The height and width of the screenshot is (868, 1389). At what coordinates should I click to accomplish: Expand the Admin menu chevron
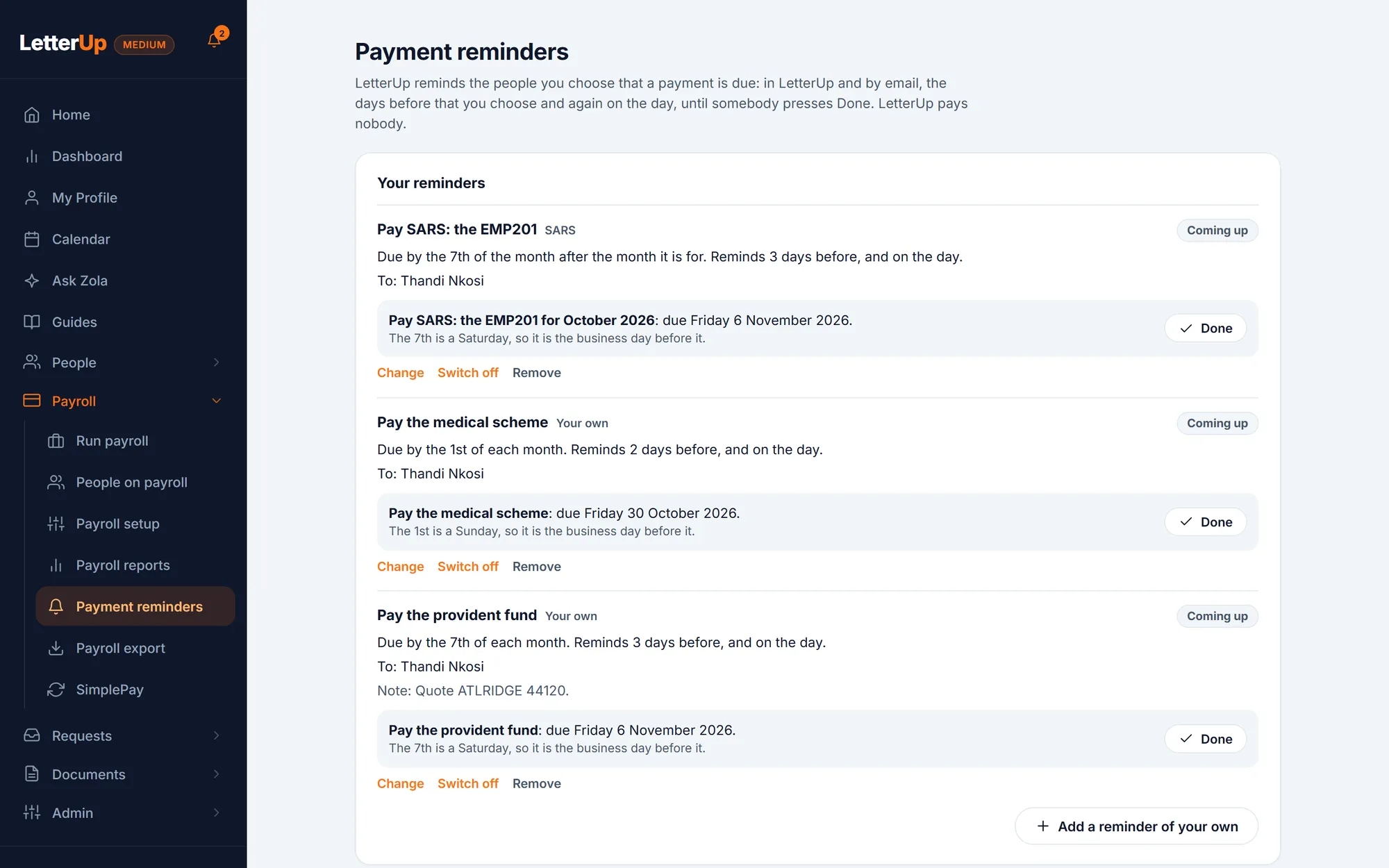(x=217, y=812)
